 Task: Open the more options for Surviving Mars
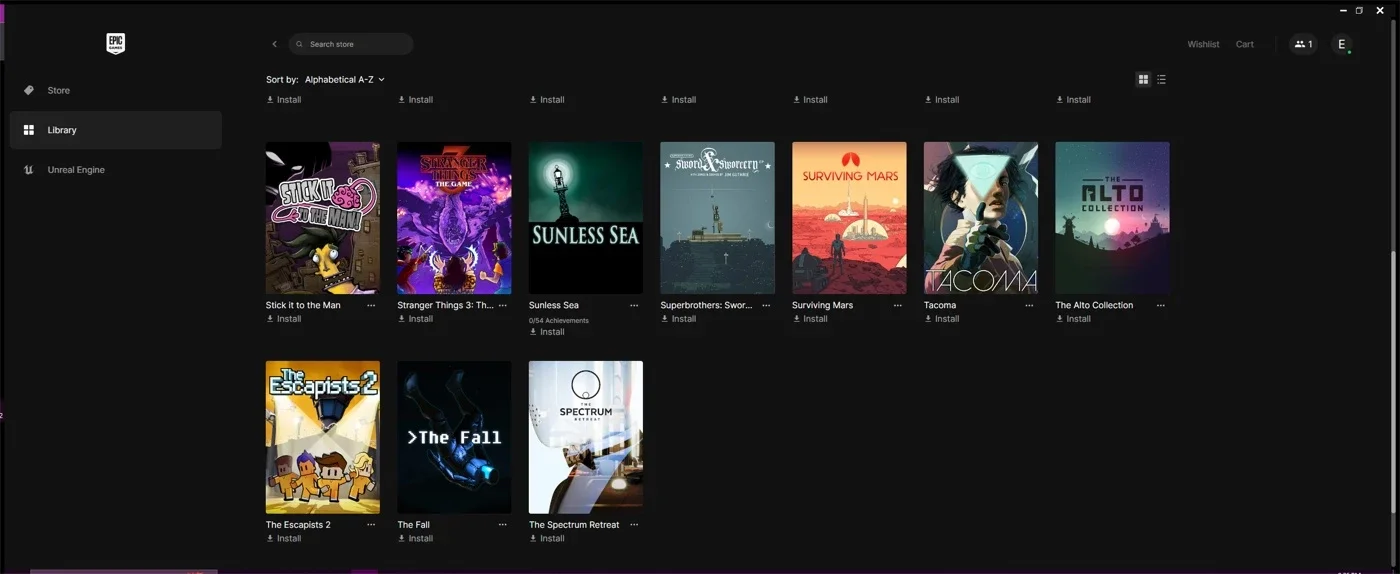tap(897, 305)
